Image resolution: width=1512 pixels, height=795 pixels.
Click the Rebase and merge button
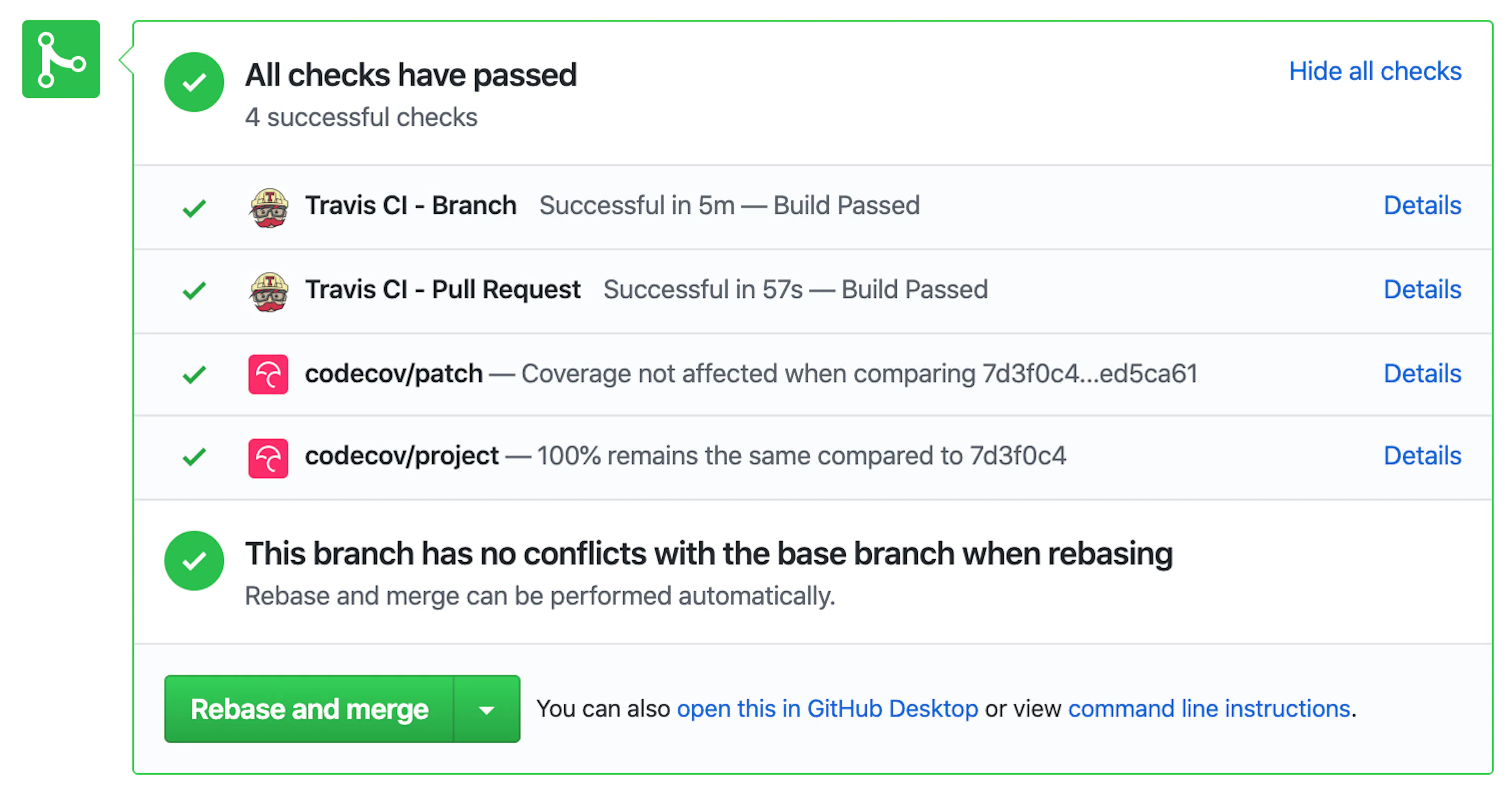point(309,709)
